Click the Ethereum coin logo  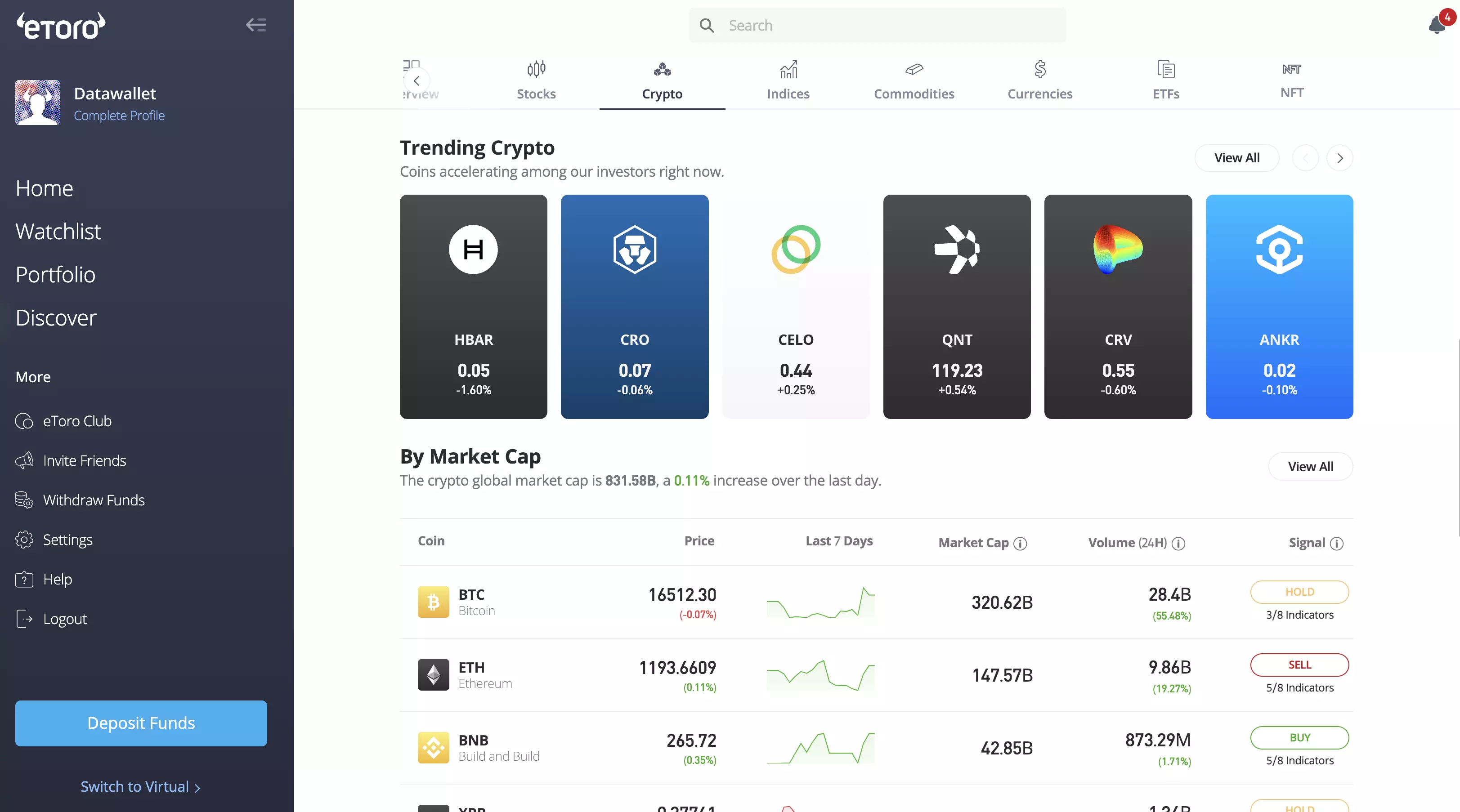434,675
